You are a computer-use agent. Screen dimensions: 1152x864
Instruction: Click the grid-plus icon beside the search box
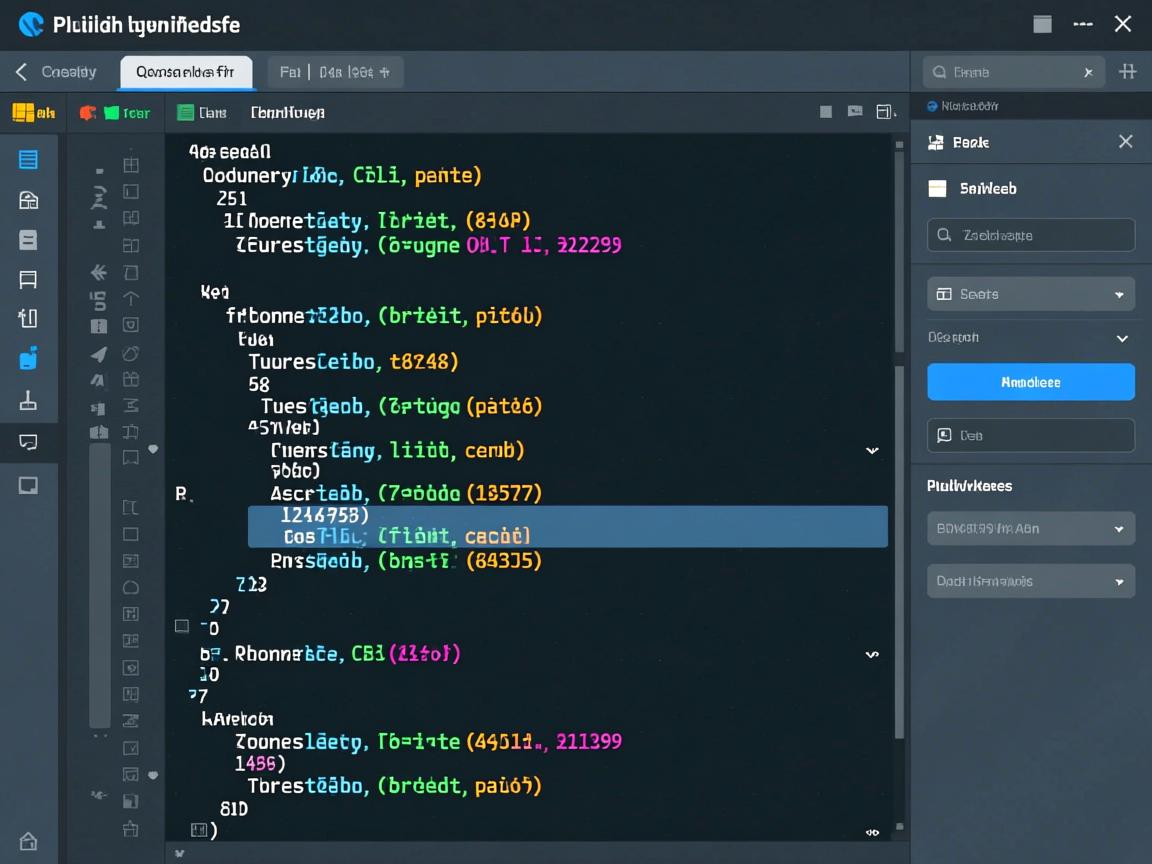pos(1128,72)
